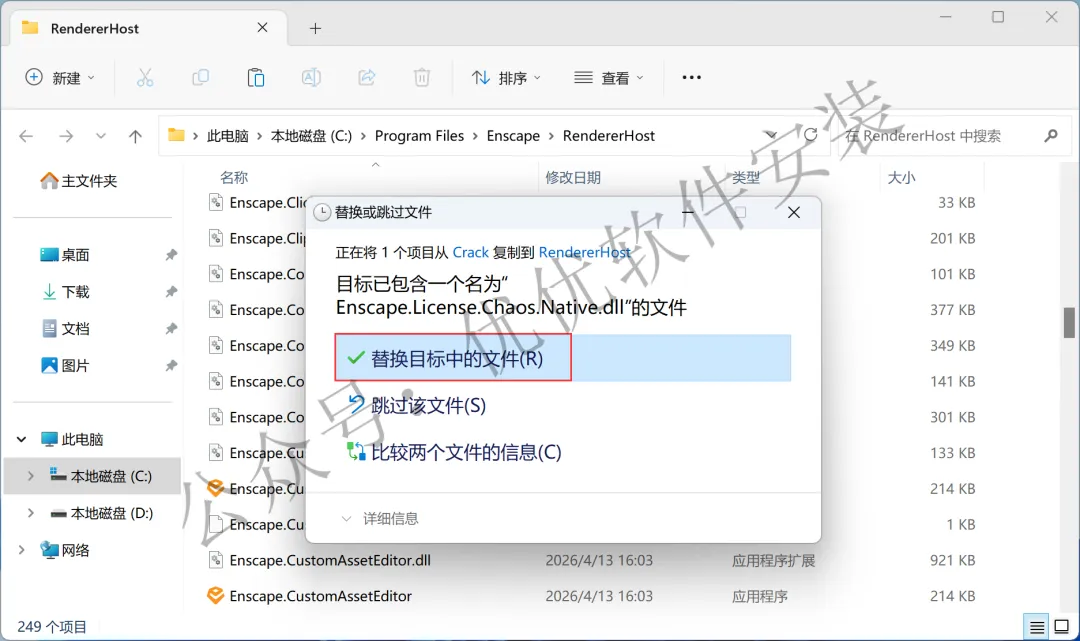Sort by the 修改日期 column header
1080x641 pixels.
point(572,178)
